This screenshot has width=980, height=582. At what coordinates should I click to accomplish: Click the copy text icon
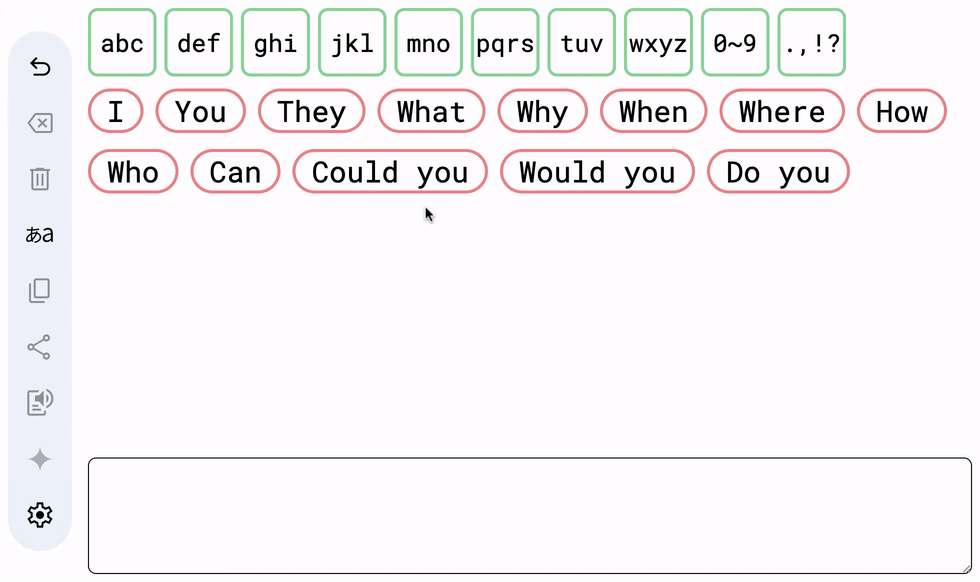pos(40,291)
